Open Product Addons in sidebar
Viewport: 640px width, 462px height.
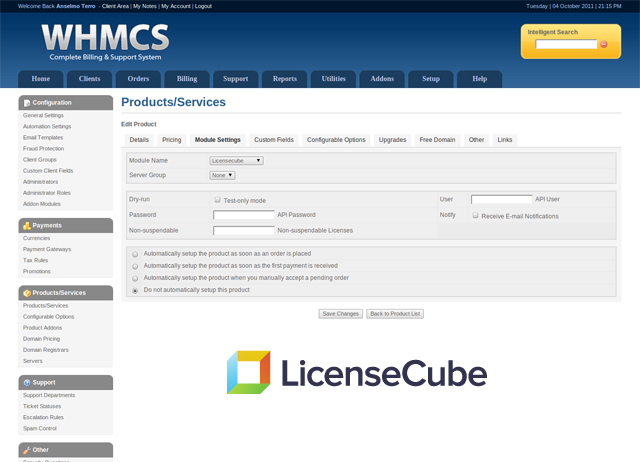point(42,328)
